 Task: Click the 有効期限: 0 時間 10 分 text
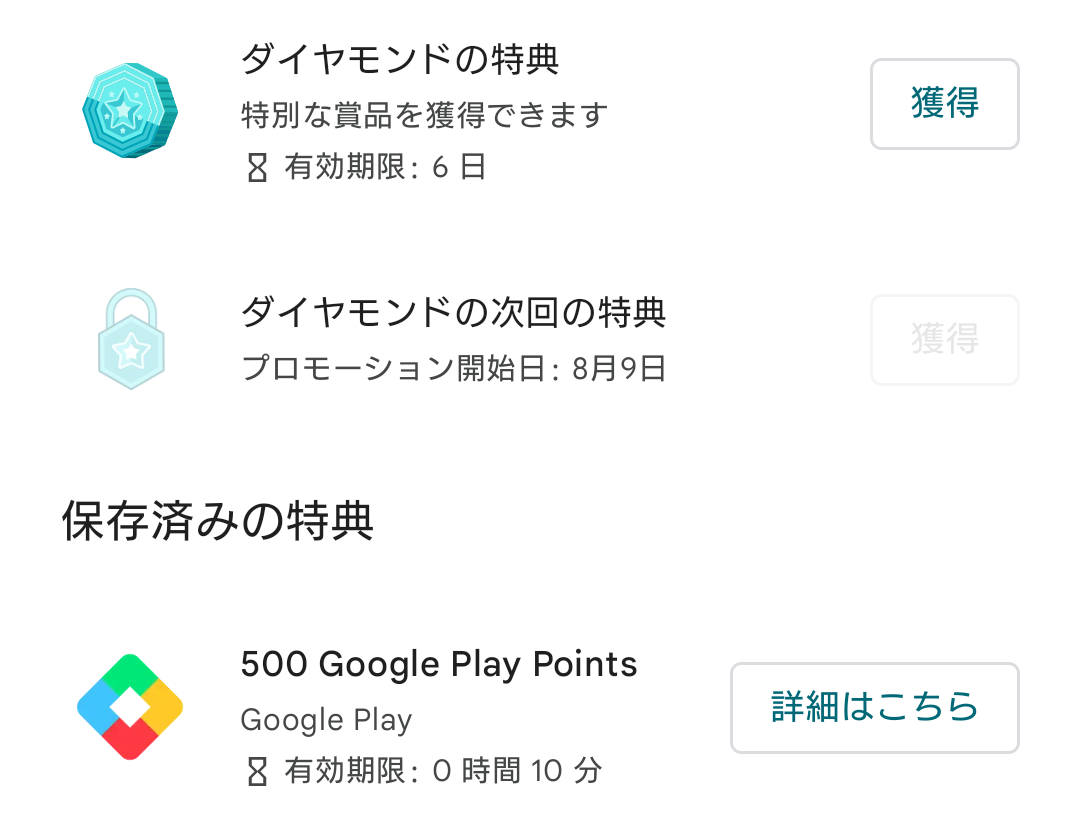pyautogui.click(x=443, y=771)
